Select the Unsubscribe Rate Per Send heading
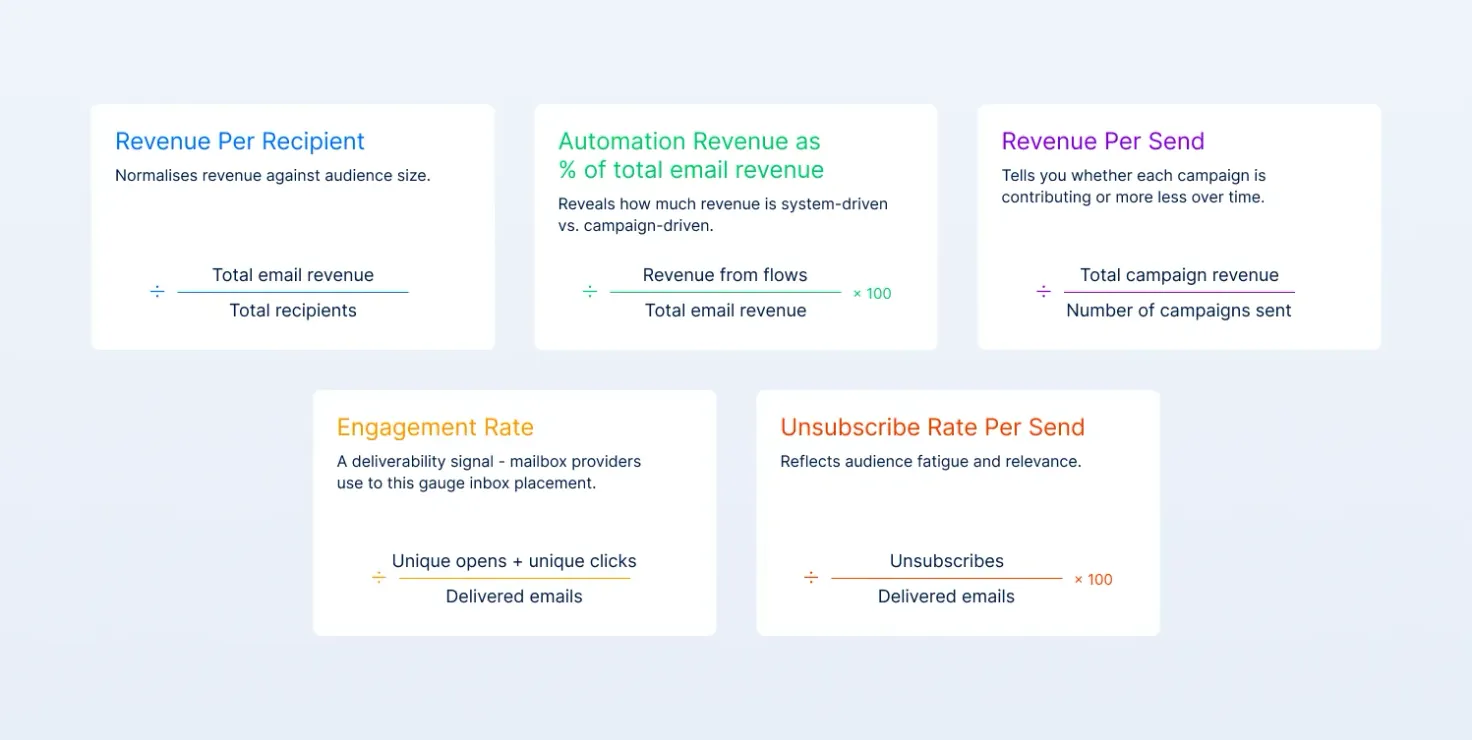This screenshot has width=1472, height=740. tap(932, 427)
